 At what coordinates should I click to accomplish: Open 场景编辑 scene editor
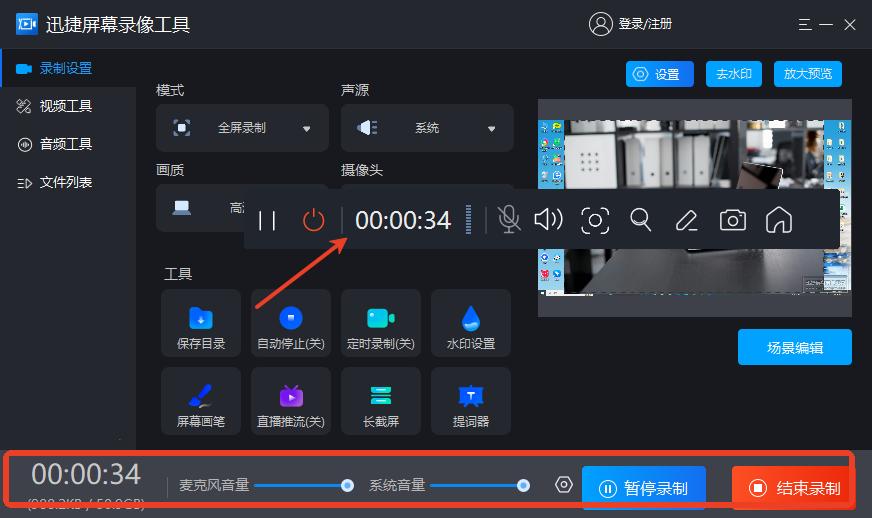click(x=795, y=347)
